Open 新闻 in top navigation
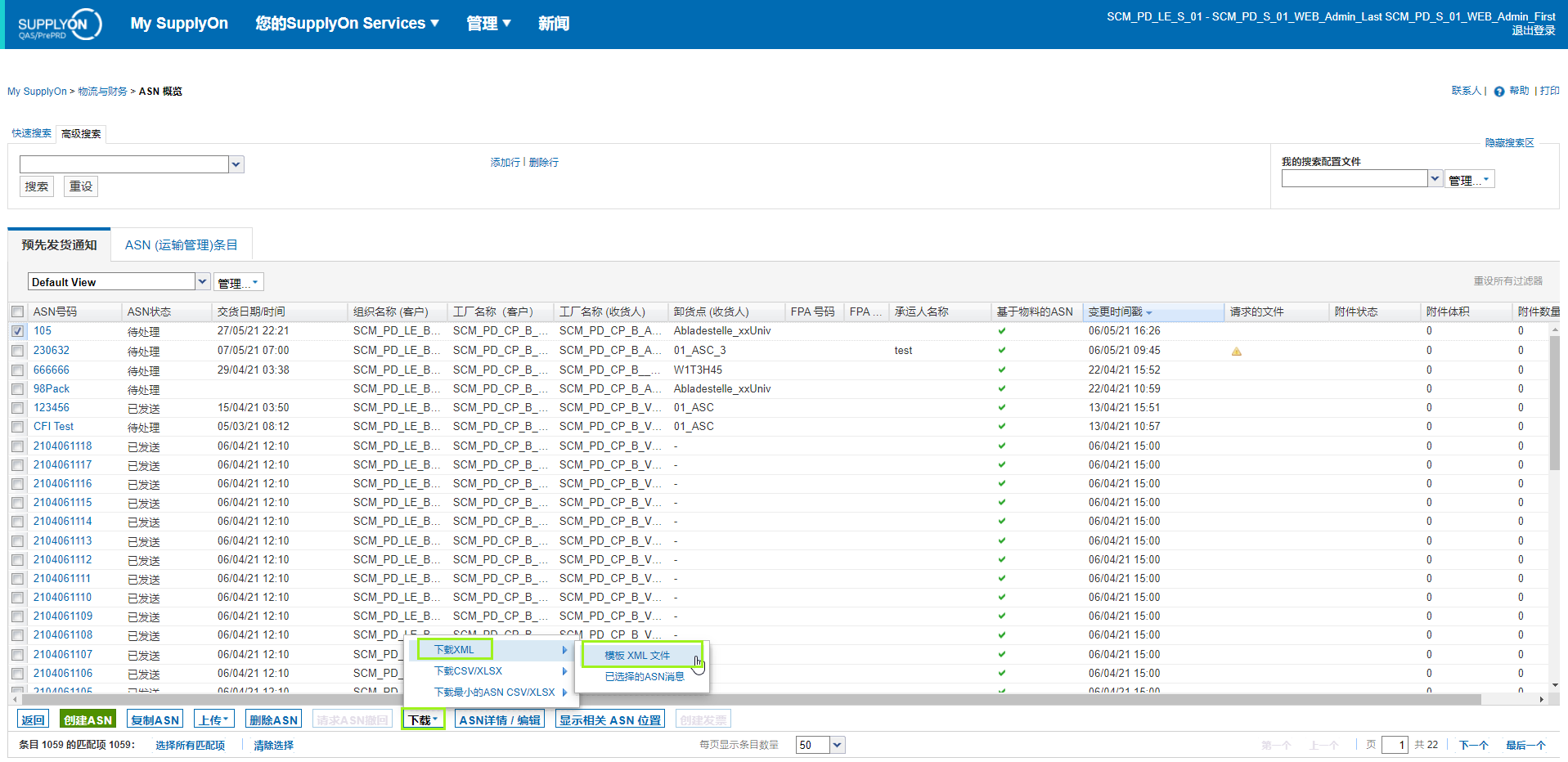This screenshot has height=762, width=1568. click(554, 24)
